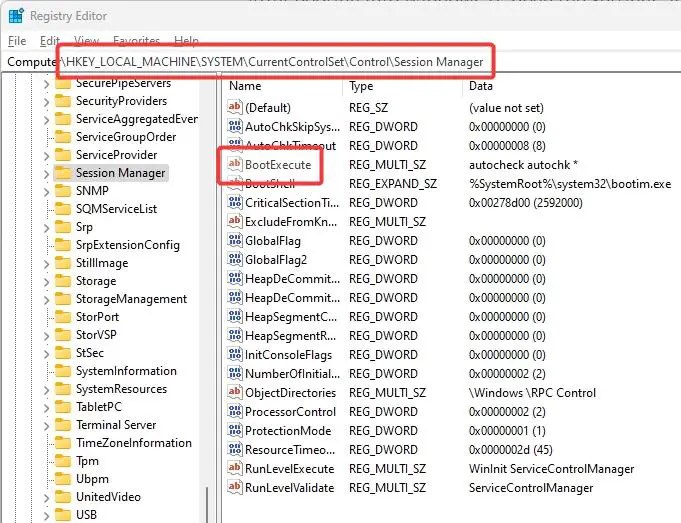The width and height of the screenshot is (681, 523).
Task: Select the SecurityProviders folder icon
Action: point(63,101)
